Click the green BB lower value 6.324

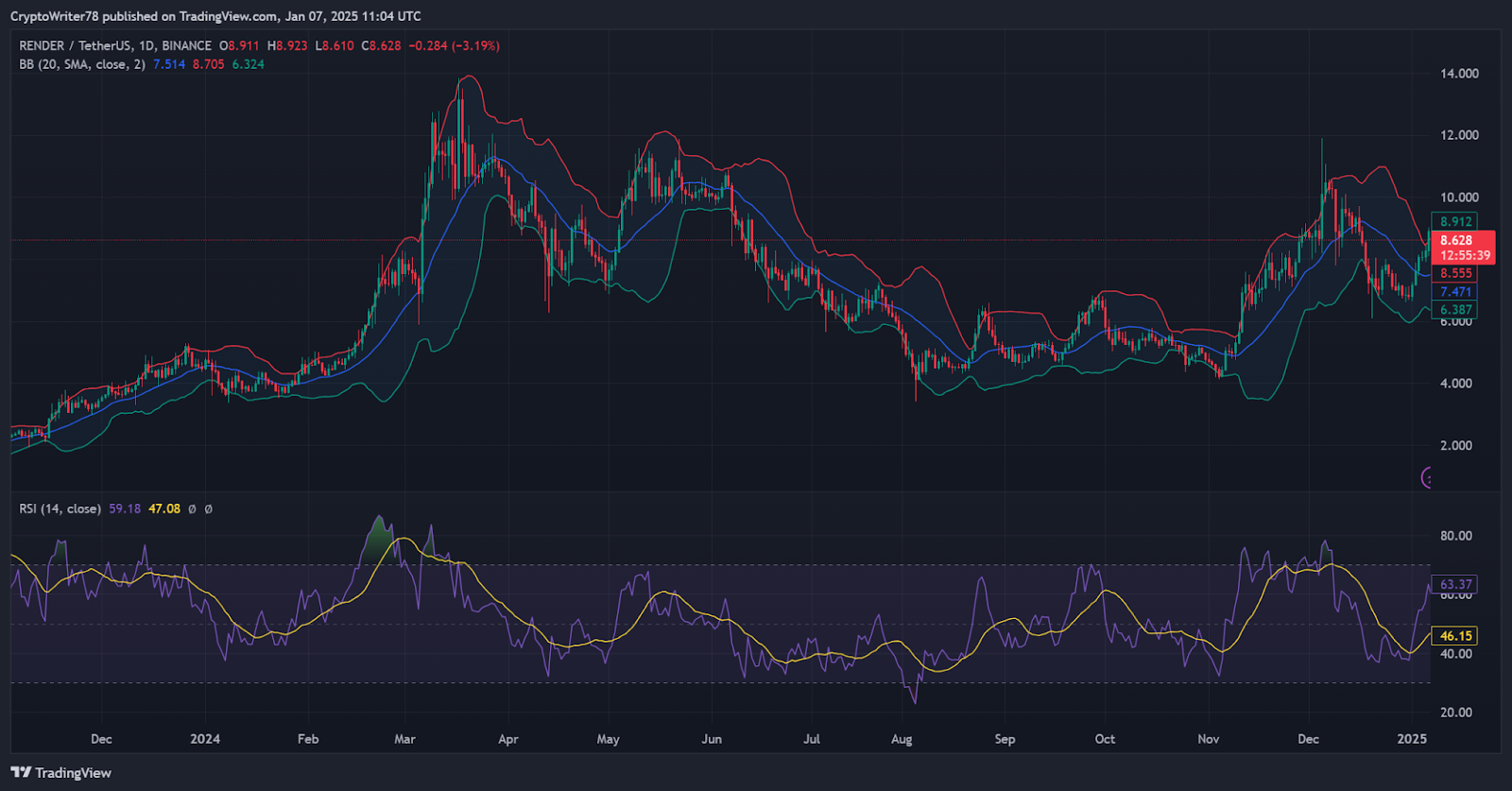click(x=249, y=64)
